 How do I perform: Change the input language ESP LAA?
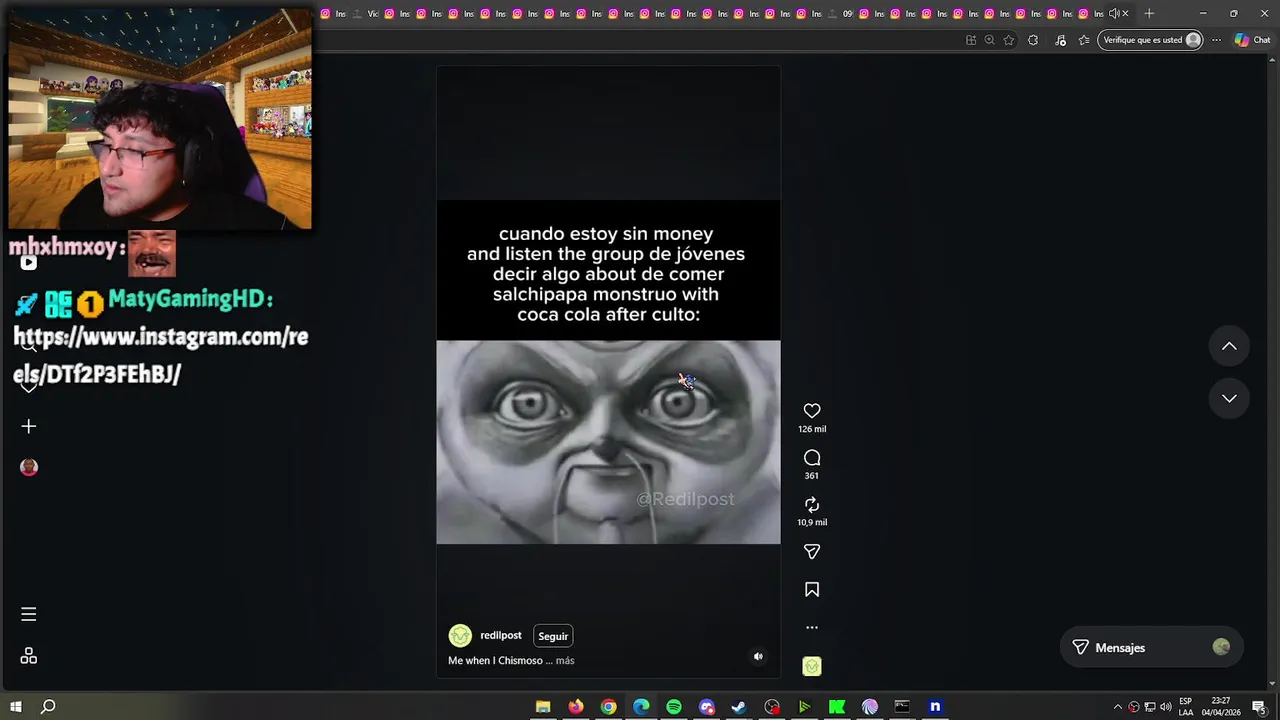(1186, 707)
